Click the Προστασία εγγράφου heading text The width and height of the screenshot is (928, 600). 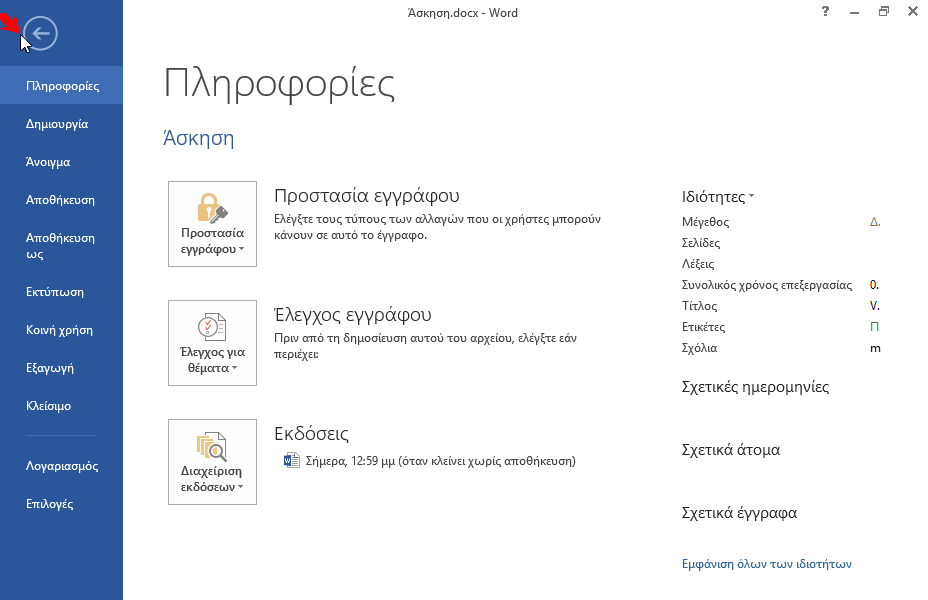367,196
